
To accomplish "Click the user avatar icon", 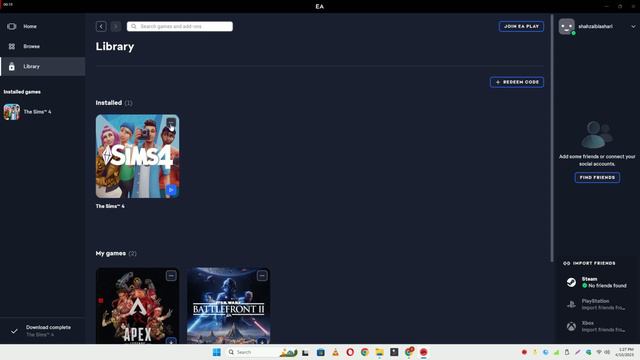I will coord(567,27).
